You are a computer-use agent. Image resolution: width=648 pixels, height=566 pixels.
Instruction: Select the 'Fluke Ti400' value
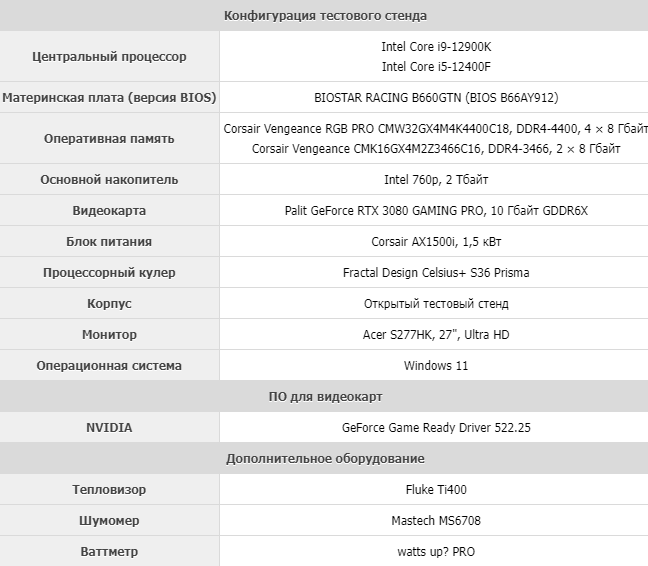tap(436, 490)
